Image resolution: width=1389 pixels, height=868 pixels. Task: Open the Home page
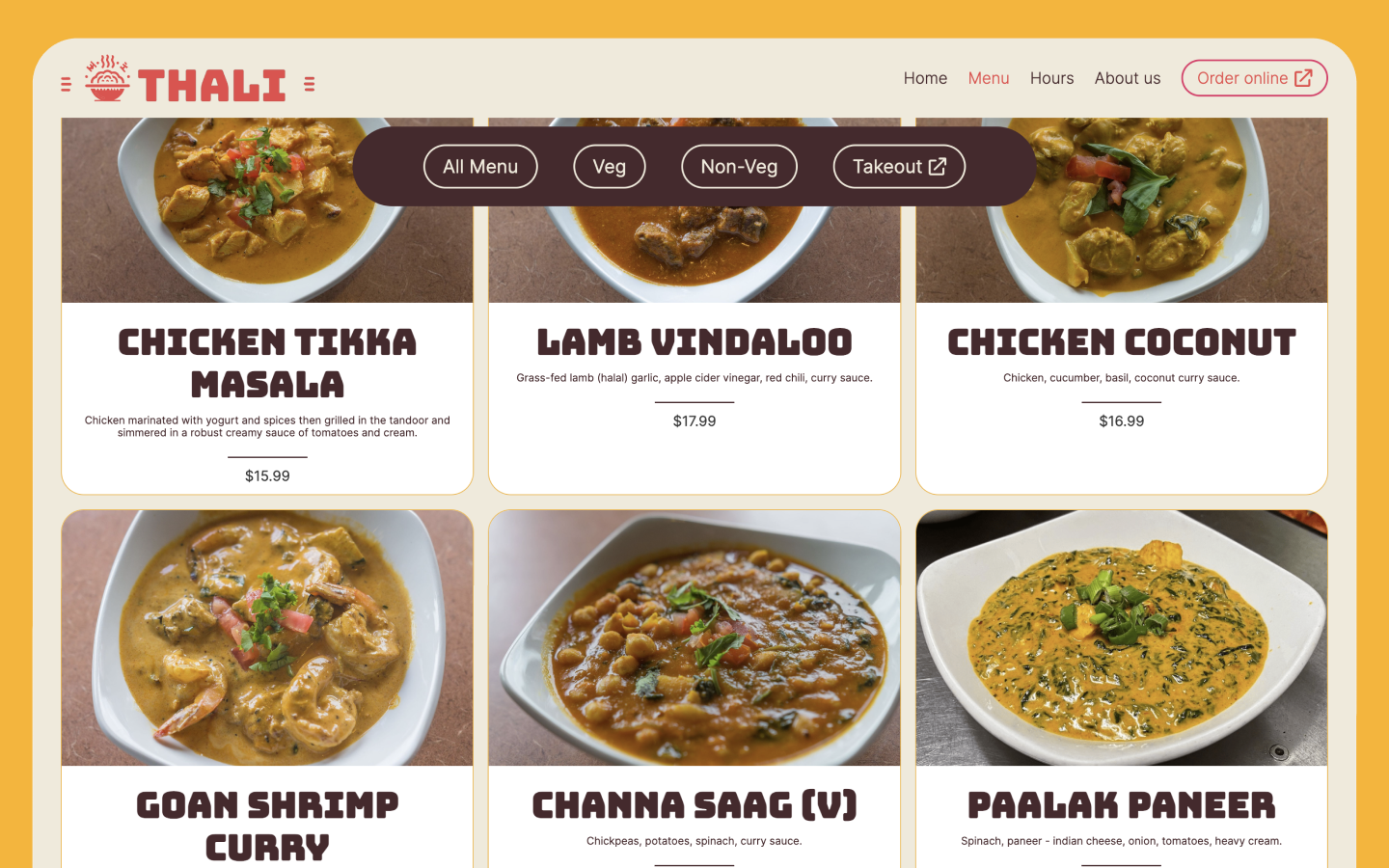pos(925,78)
